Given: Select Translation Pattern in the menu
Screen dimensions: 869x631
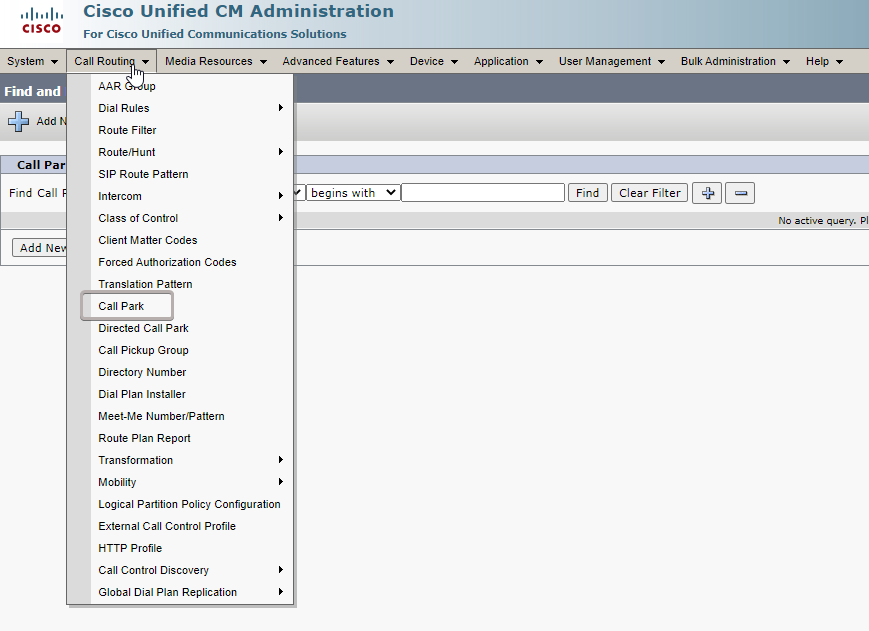Looking at the screenshot, I should [x=145, y=284].
